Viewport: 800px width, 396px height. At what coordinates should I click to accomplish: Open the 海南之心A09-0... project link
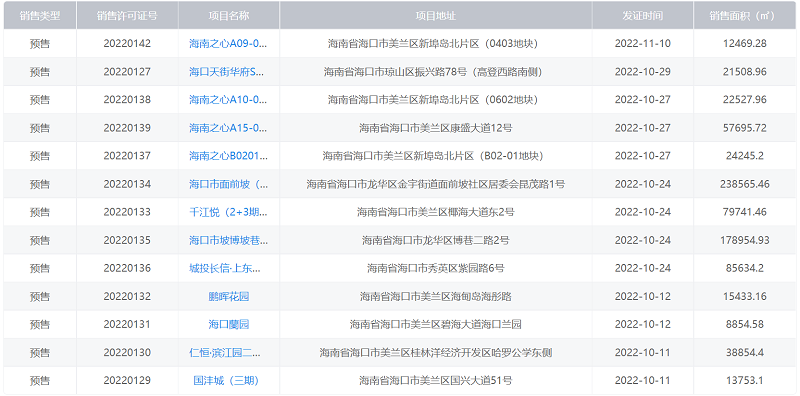click(x=228, y=43)
